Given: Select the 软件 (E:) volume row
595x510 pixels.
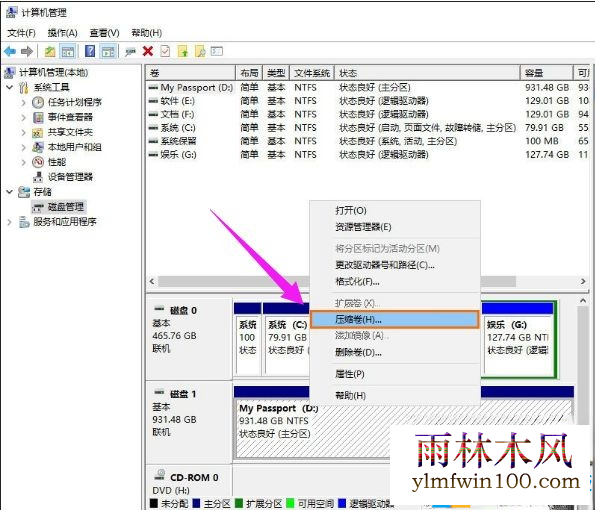Looking at the screenshot, I should 367,101.
